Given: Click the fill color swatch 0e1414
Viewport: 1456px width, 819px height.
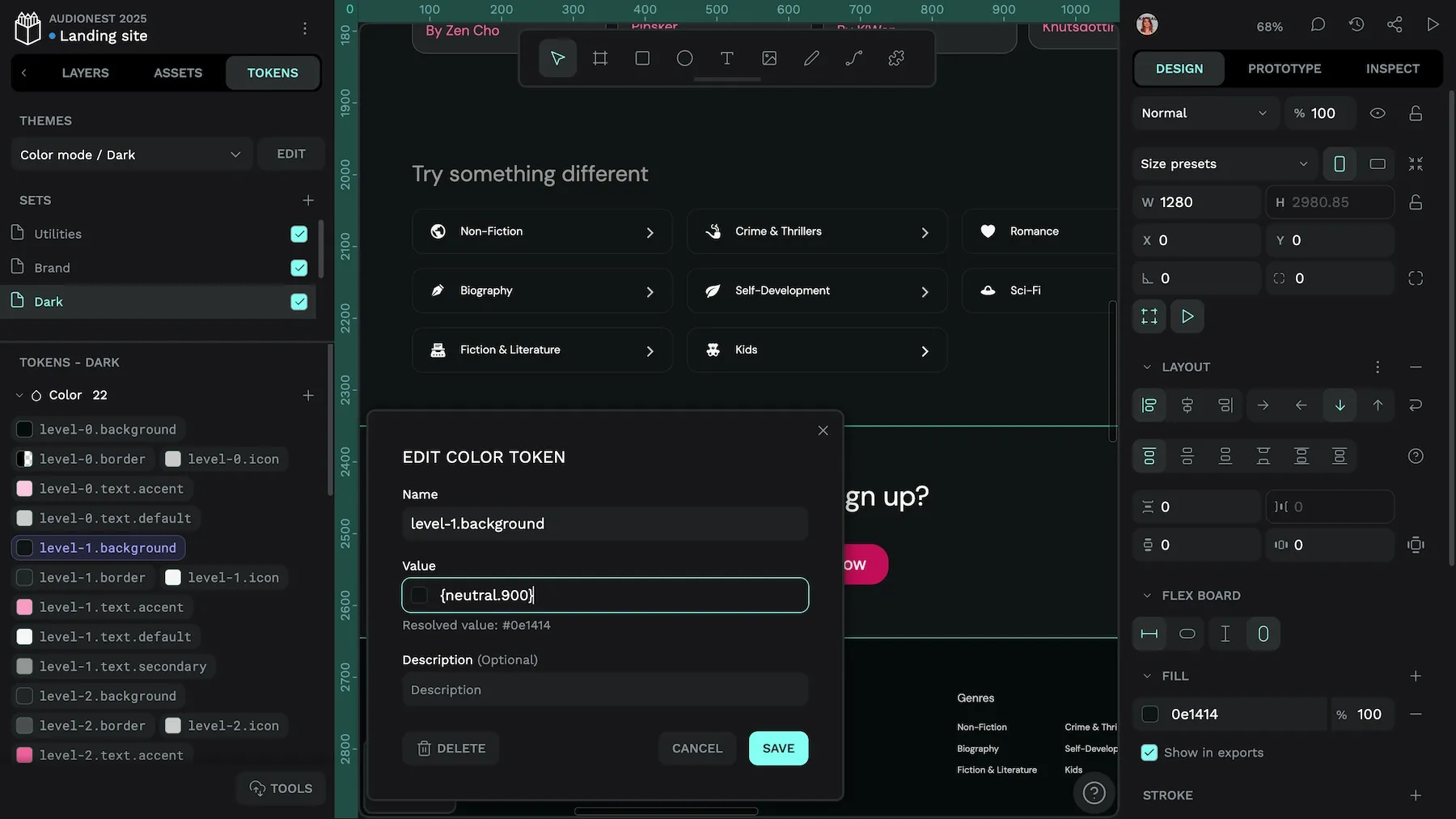Looking at the screenshot, I should 1149,715.
